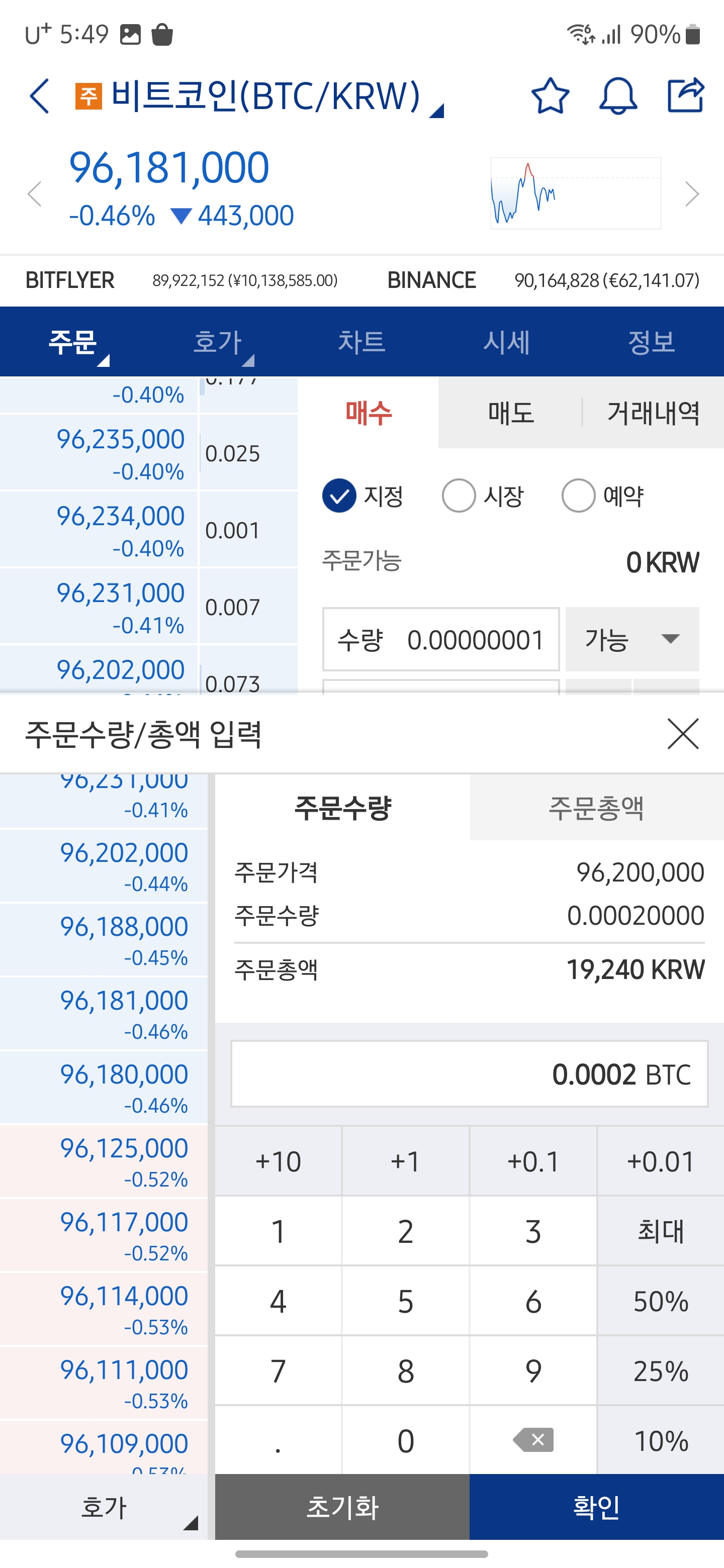The image size is (724, 1568).
Task: Tap the backspace delete key icon
Action: pos(533,1440)
